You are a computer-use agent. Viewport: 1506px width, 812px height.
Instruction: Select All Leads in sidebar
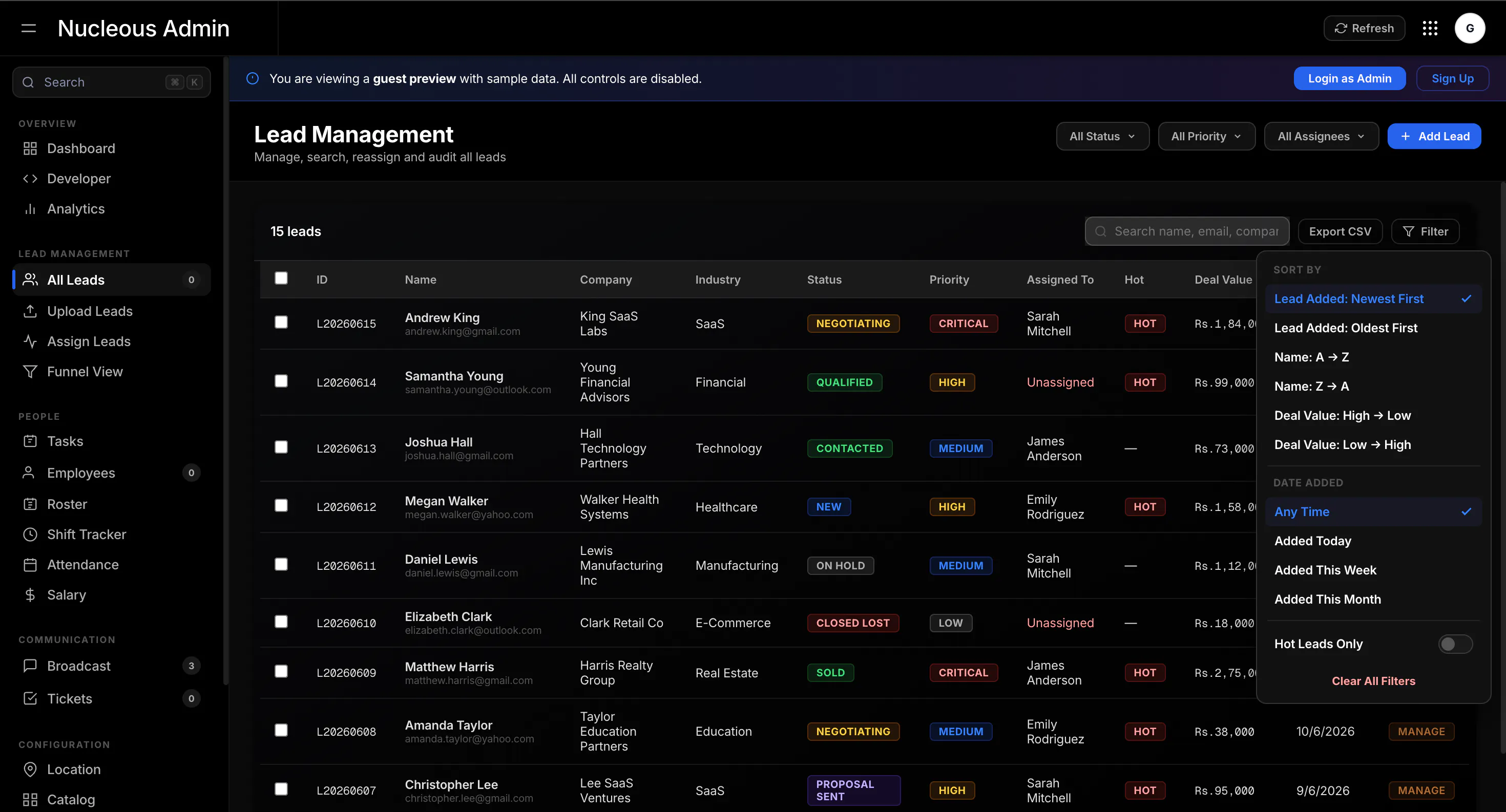(111, 280)
